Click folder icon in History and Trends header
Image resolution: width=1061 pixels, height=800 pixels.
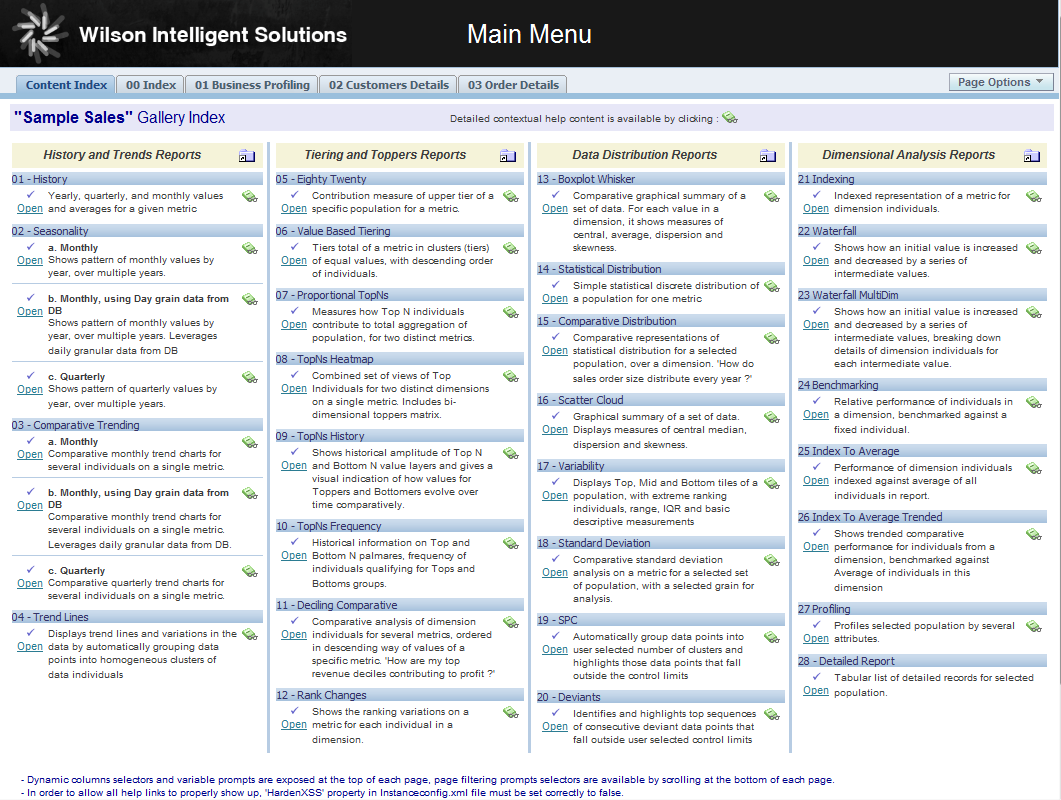point(246,156)
